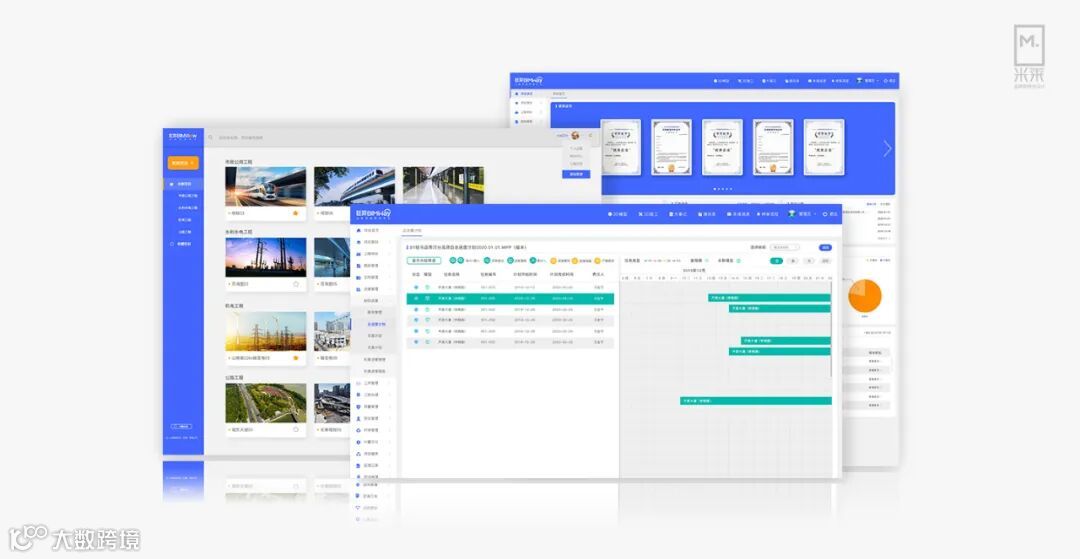Open the wind turbines project thumbnail

click(266, 331)
